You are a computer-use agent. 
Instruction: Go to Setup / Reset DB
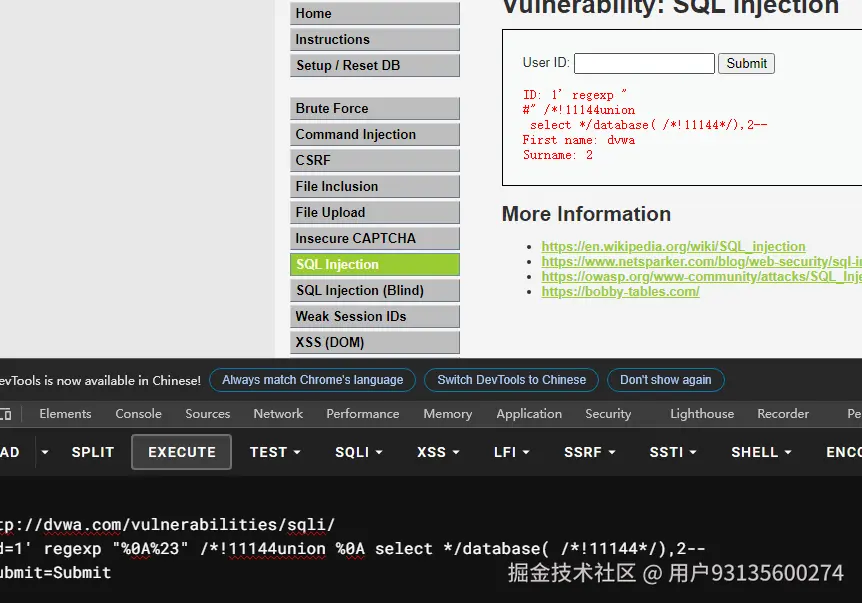click(x=374, y=65)
